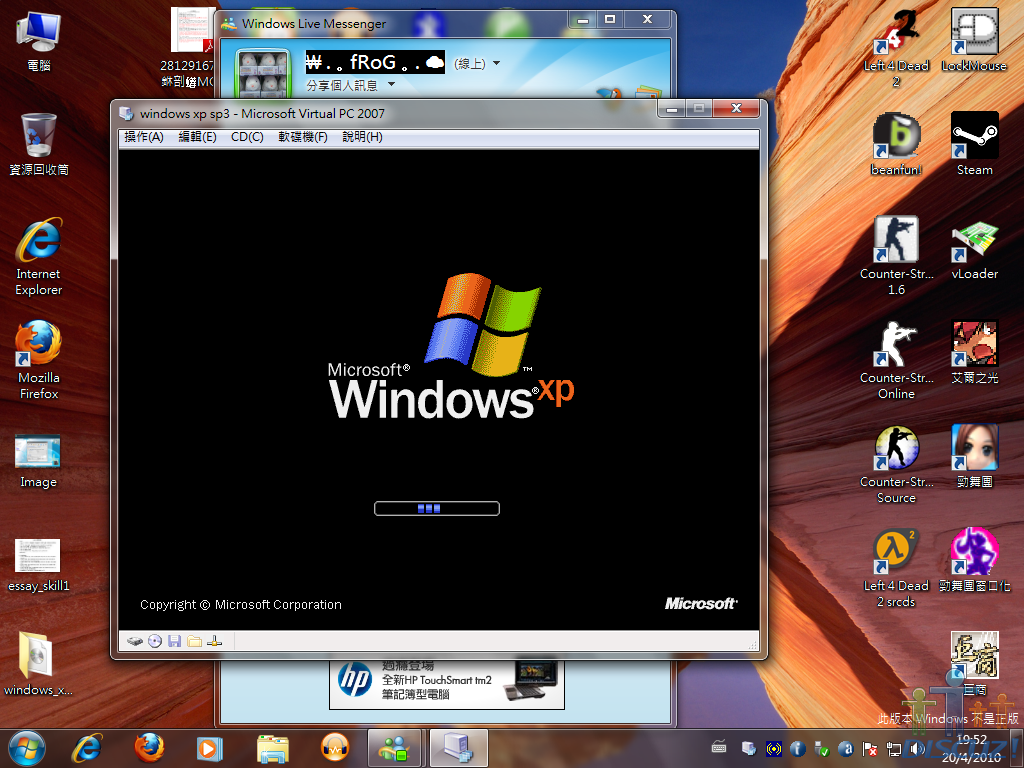Click the yellow wireless signal tray icon
Viewport: 1024px width, 768px height.
point(774,748)
